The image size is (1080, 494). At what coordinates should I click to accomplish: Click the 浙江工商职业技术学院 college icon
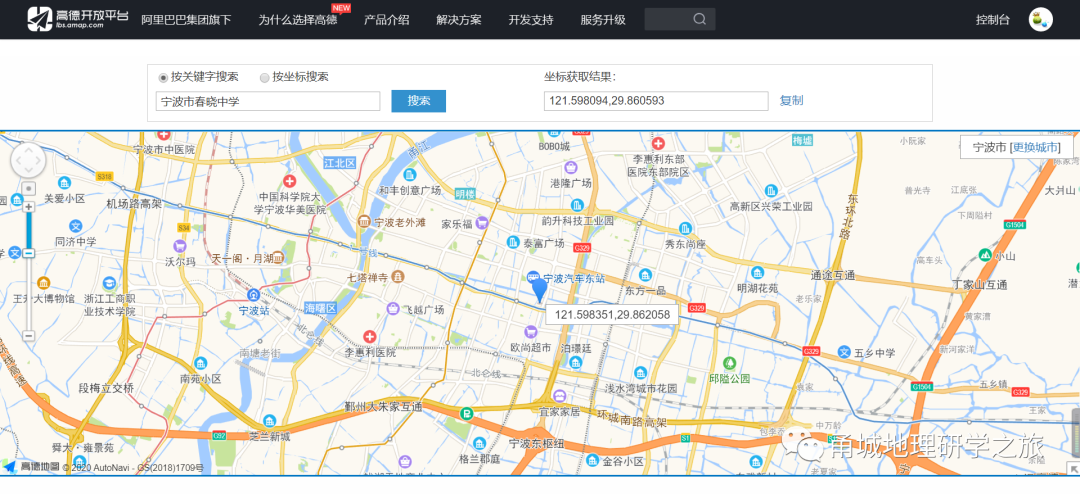[x=110, y=283]
